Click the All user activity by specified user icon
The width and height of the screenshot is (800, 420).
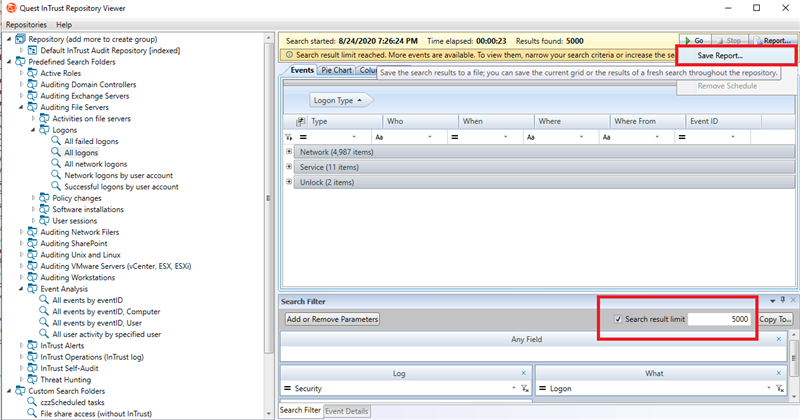[x=44, y=333]
